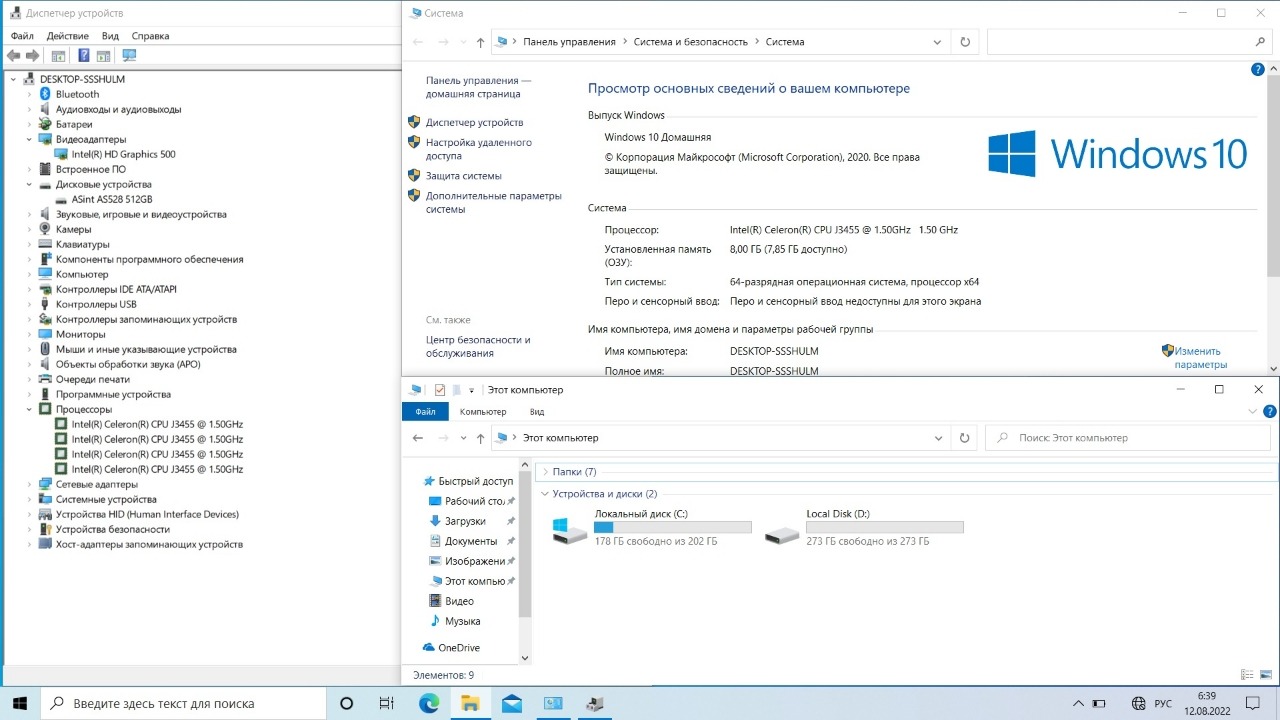The width and height of the screenshot is (1280, 720).
Task: Open the Mail app from the taskbar
Action: pyautogui.click(x=512, y=703)
